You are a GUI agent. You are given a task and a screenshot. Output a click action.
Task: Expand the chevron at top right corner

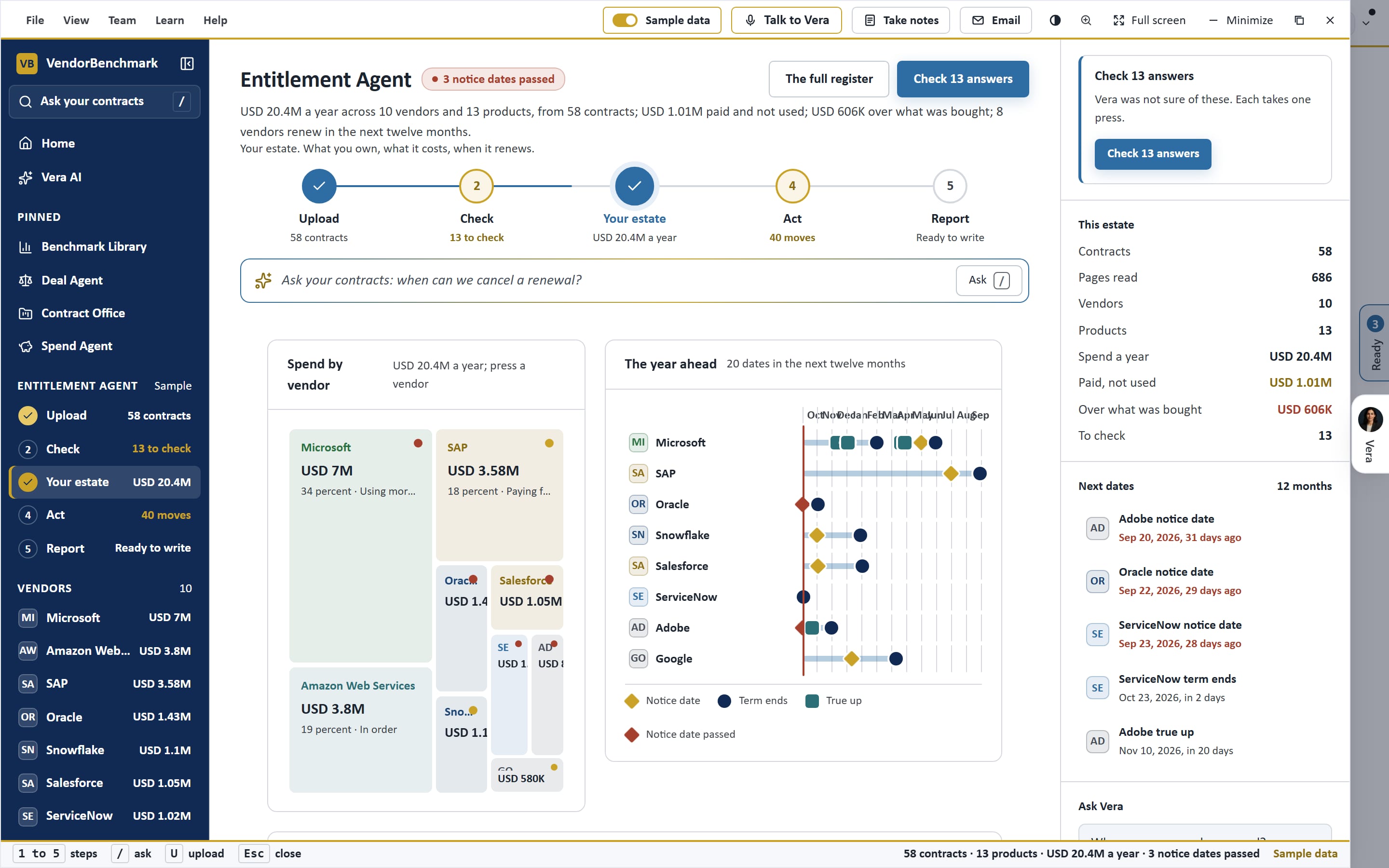tap(1366, 23)
